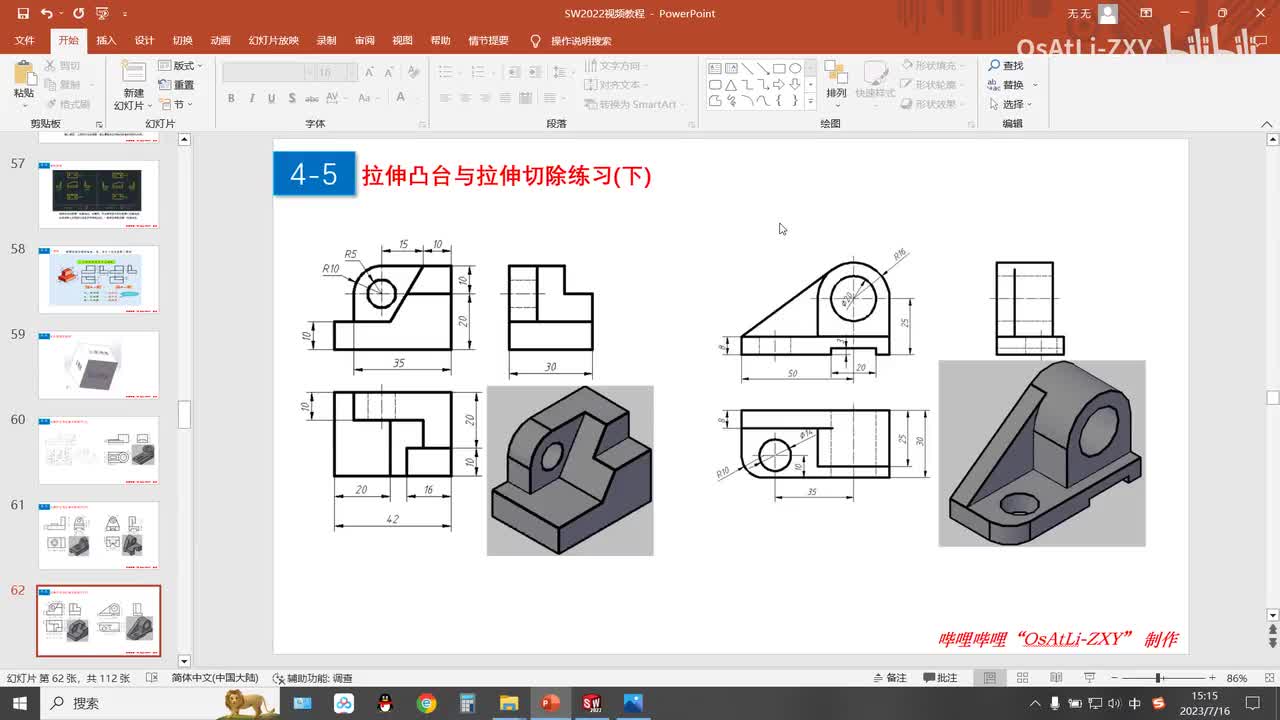This screenshot has height=720, width=1280.
Task: Select slide 57 thumbnail
Action: 98,194
